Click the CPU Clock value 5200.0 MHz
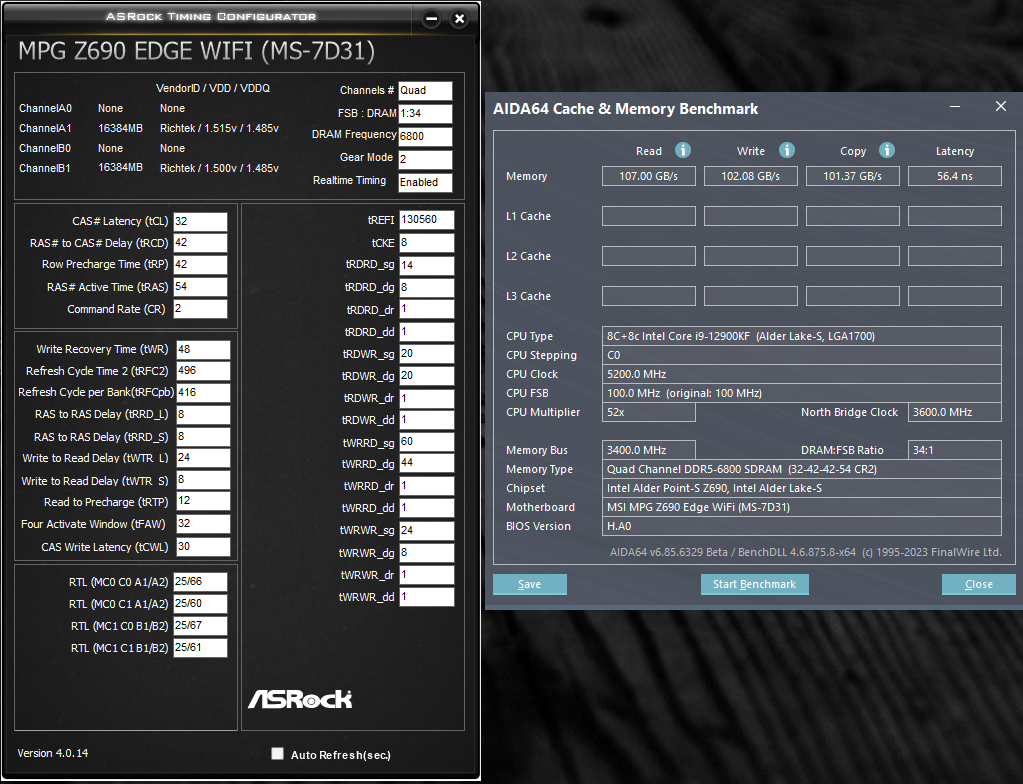Viewport: 1023px width, 784px height. point(802,374)
